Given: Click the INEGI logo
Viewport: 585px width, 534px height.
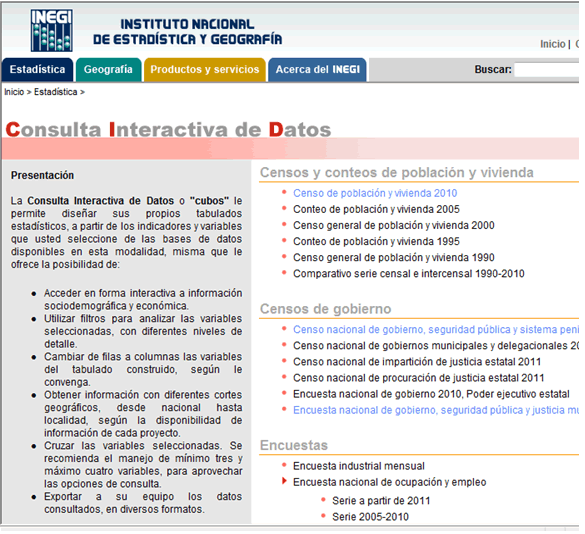Looking at the screenshot, I should tap(51, 30).
